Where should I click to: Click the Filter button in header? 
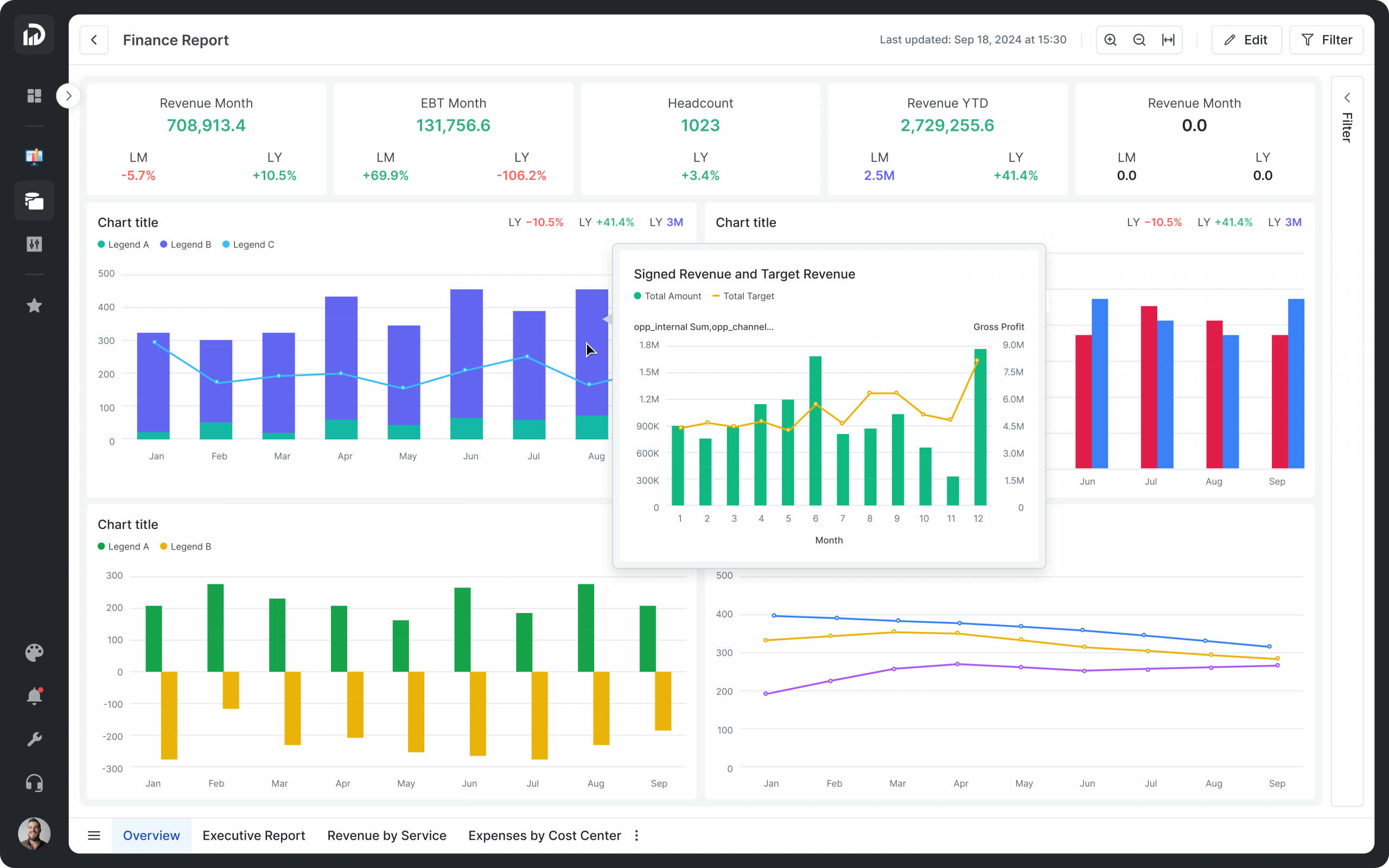point(1327,40)
